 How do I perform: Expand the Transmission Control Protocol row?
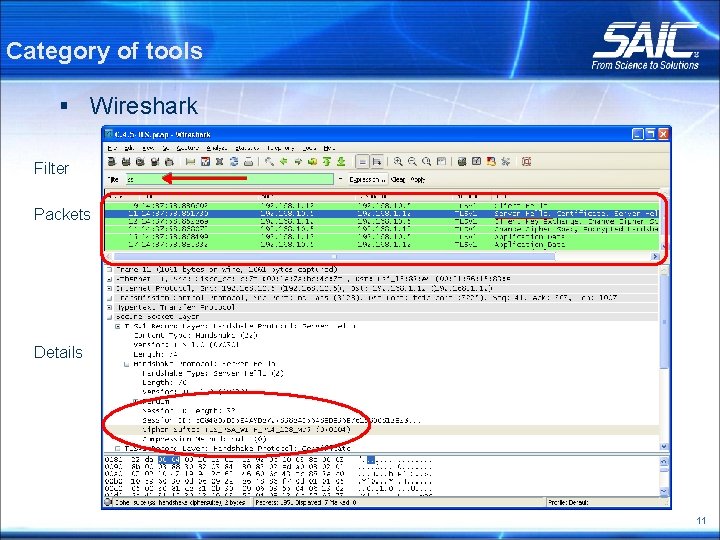pos(110,298)
